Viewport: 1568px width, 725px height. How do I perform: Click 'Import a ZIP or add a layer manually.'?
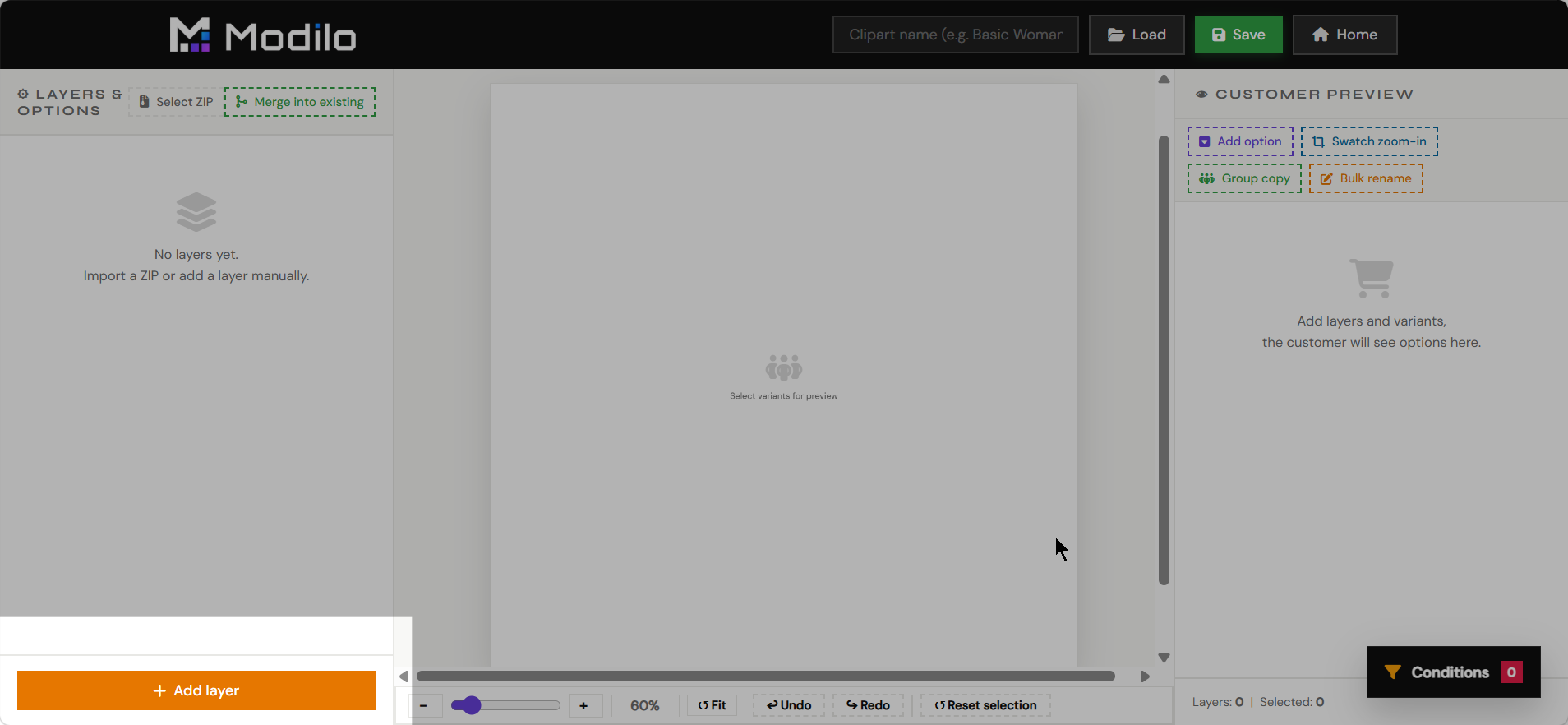196,276
